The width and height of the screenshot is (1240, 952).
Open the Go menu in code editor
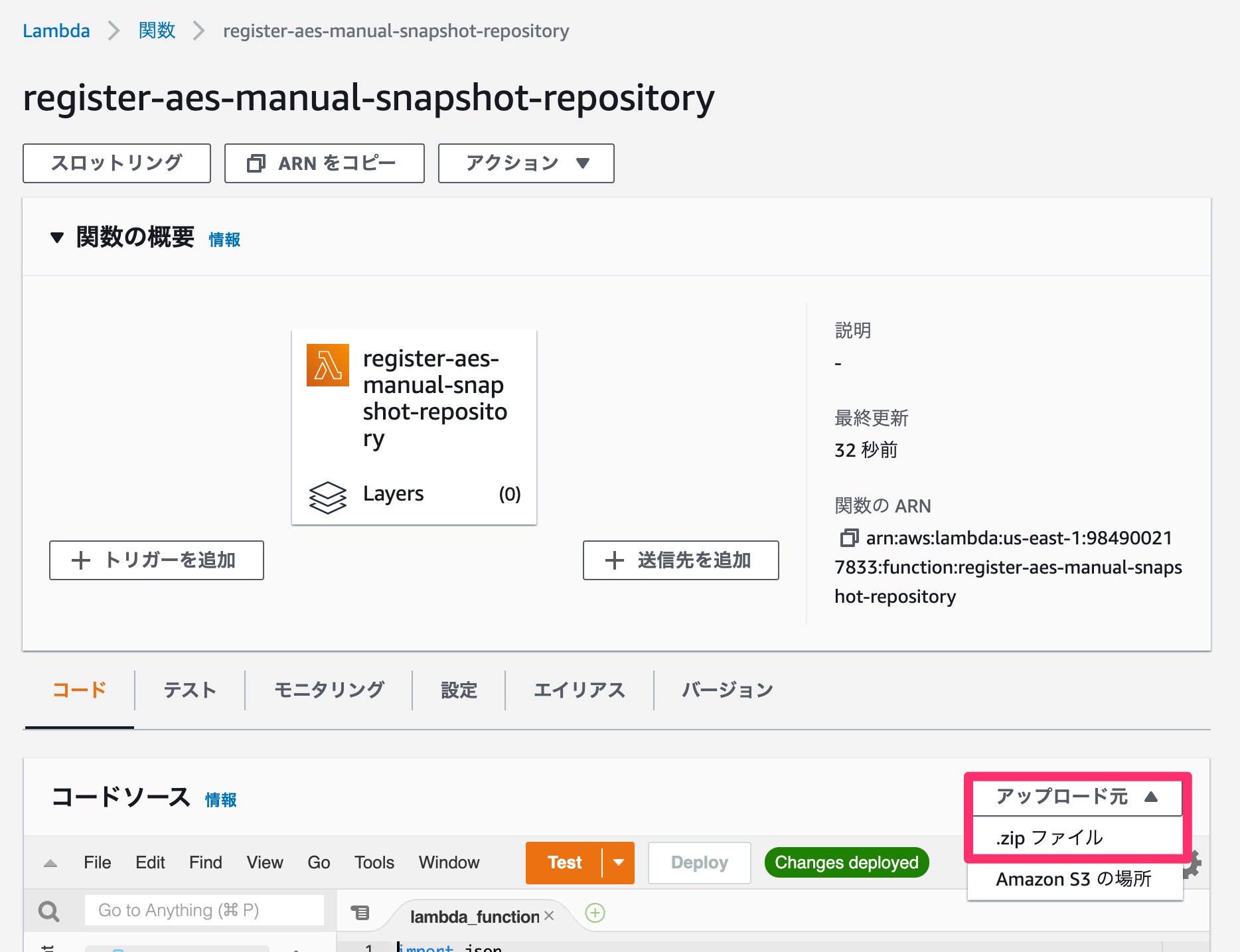319,862
